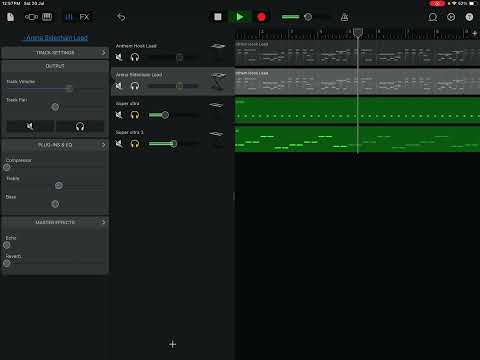The image size is (480, 360).
Task: Open My Songs document browser icon
Action: (x=11, y=17)
